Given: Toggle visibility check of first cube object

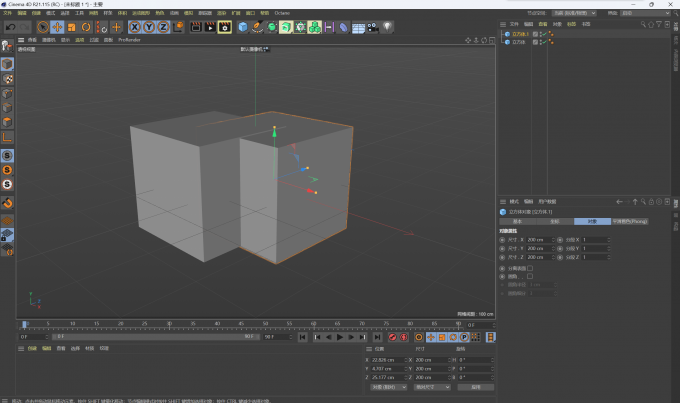Looking at the screenshot, I should tap(543, 34).
